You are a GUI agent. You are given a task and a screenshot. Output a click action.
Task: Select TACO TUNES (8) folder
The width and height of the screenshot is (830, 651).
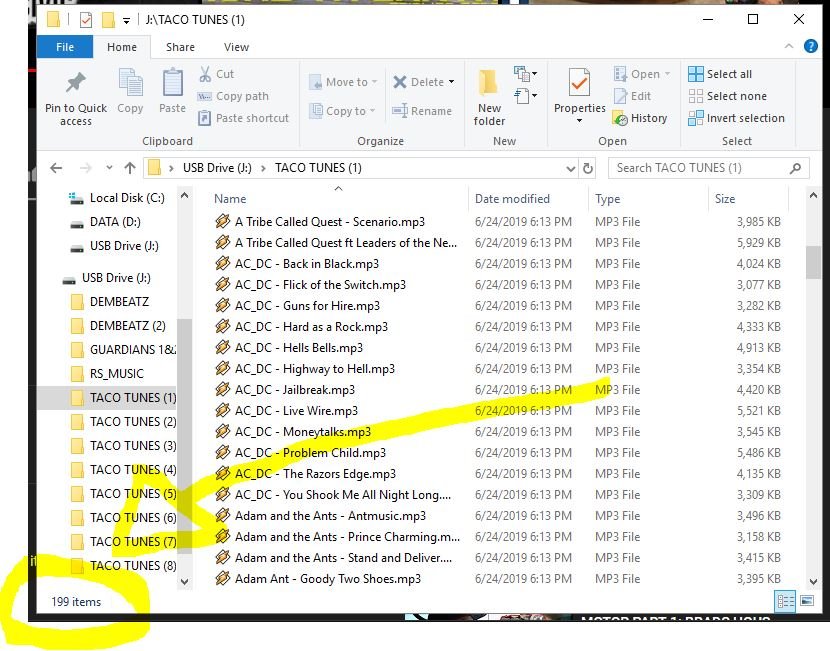click(124, 566)
